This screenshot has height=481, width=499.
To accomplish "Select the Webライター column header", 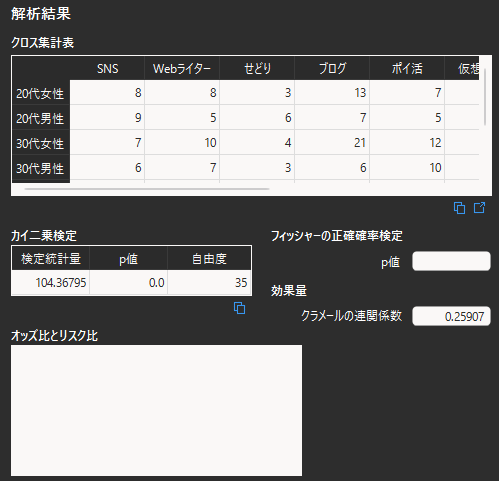I will (x=182, y=68).
